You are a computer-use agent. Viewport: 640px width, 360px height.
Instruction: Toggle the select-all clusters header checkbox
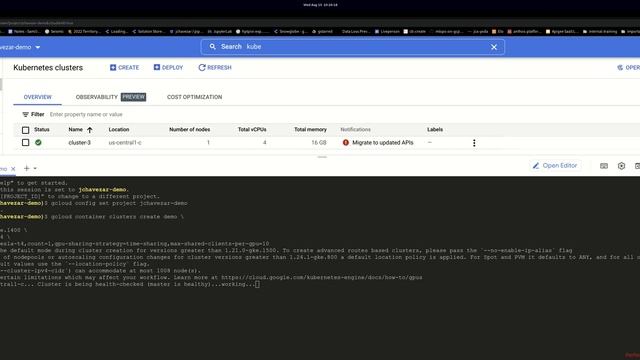pos(25,130)
